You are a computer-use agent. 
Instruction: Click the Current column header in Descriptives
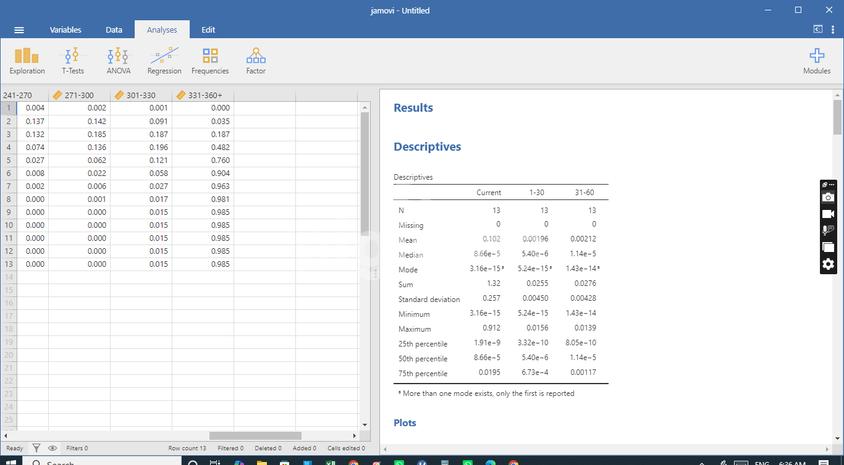489,193
